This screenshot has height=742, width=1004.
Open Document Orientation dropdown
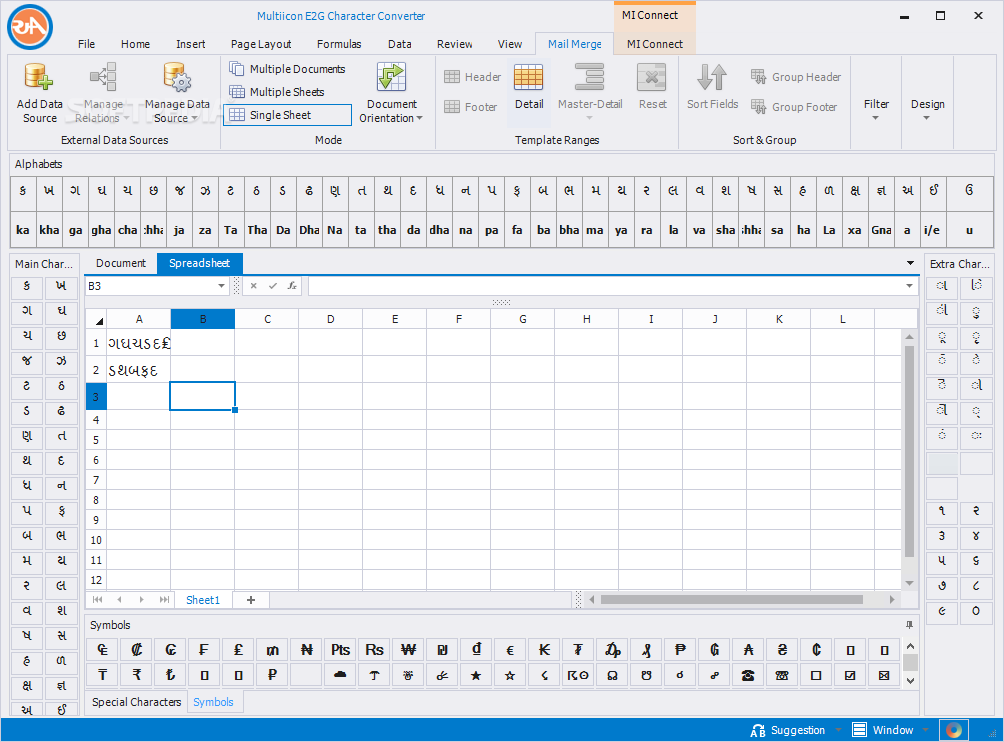click(x=391, y=93)
